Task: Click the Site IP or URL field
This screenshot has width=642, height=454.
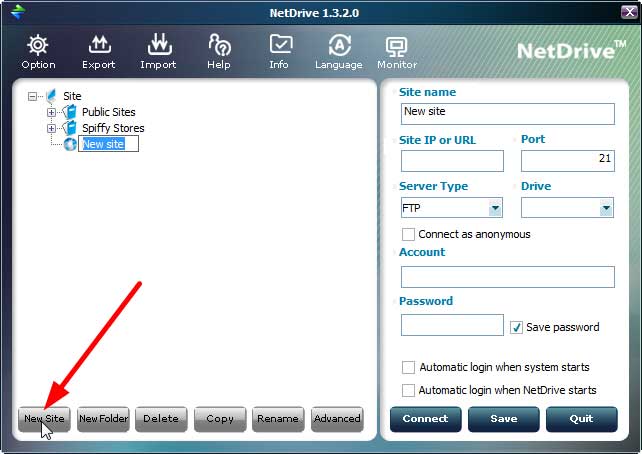Action: (452, 160)
